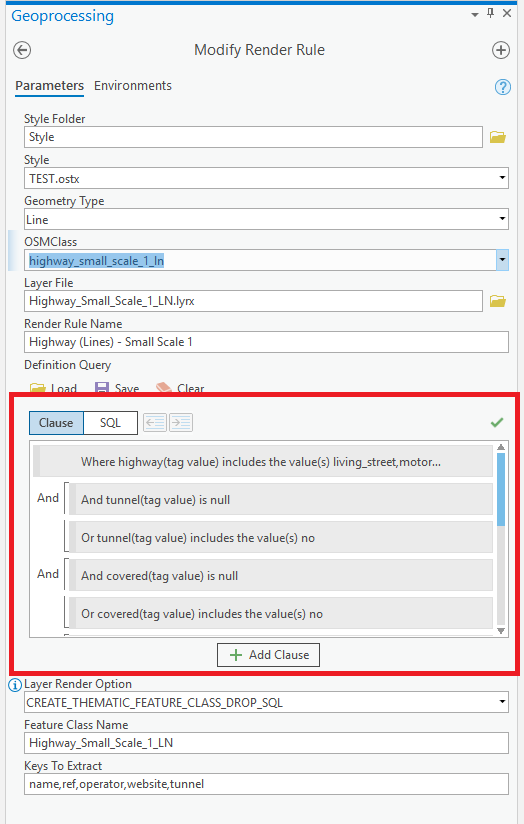
Task: Open the Layer Render Option dropdown
Action: click(266, 702)
